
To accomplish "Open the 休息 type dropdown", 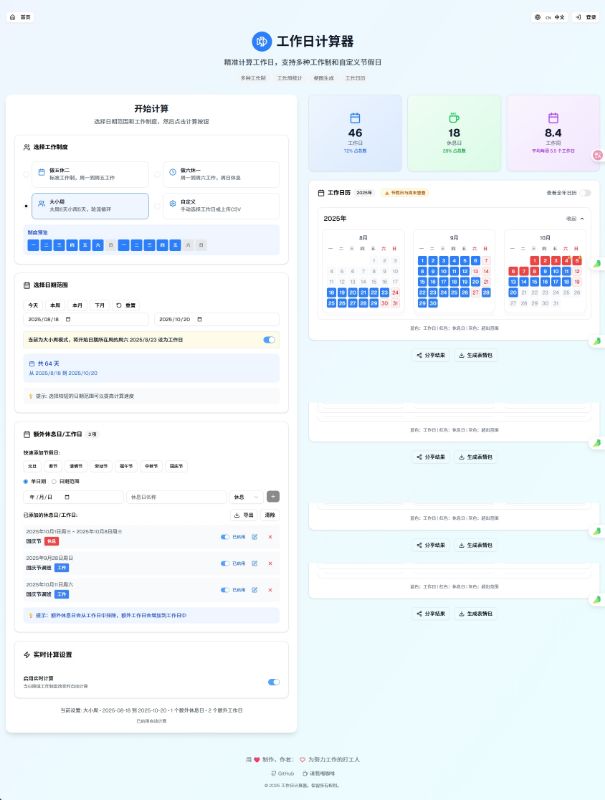I will tap(246, 496).
